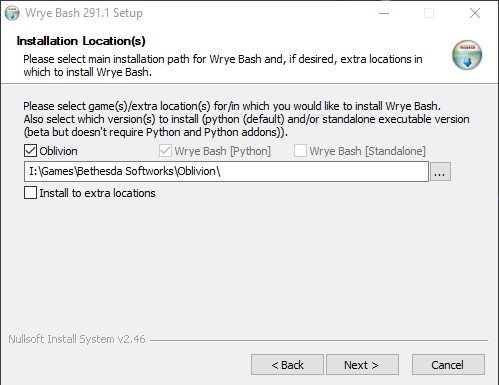Click the Wrye Bash installer icon in title bar
Image resolution: width=499 pixels, height=385 pixels.
tap(12, 13)
